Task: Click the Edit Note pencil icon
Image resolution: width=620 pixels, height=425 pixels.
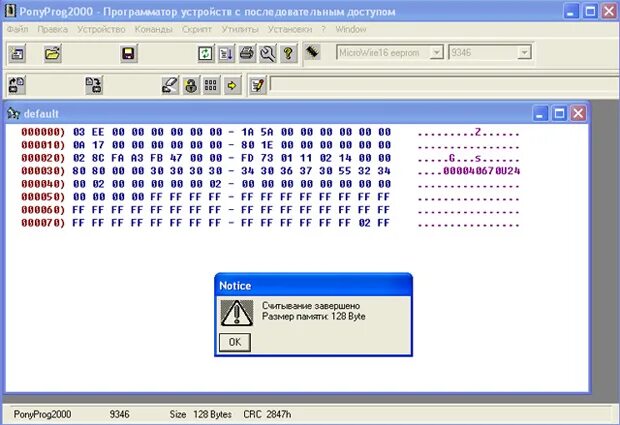Action: coord(258,85)
